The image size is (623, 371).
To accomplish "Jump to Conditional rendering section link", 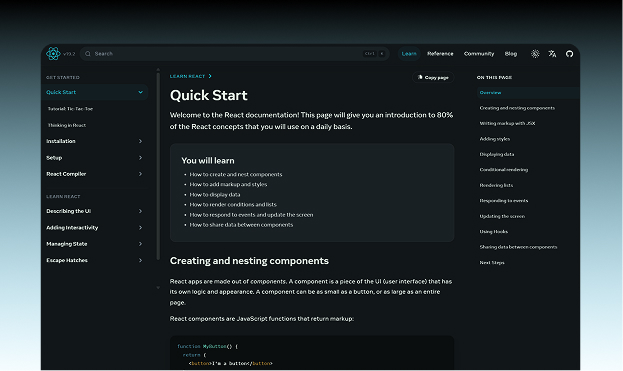I will tap(504, 170).
